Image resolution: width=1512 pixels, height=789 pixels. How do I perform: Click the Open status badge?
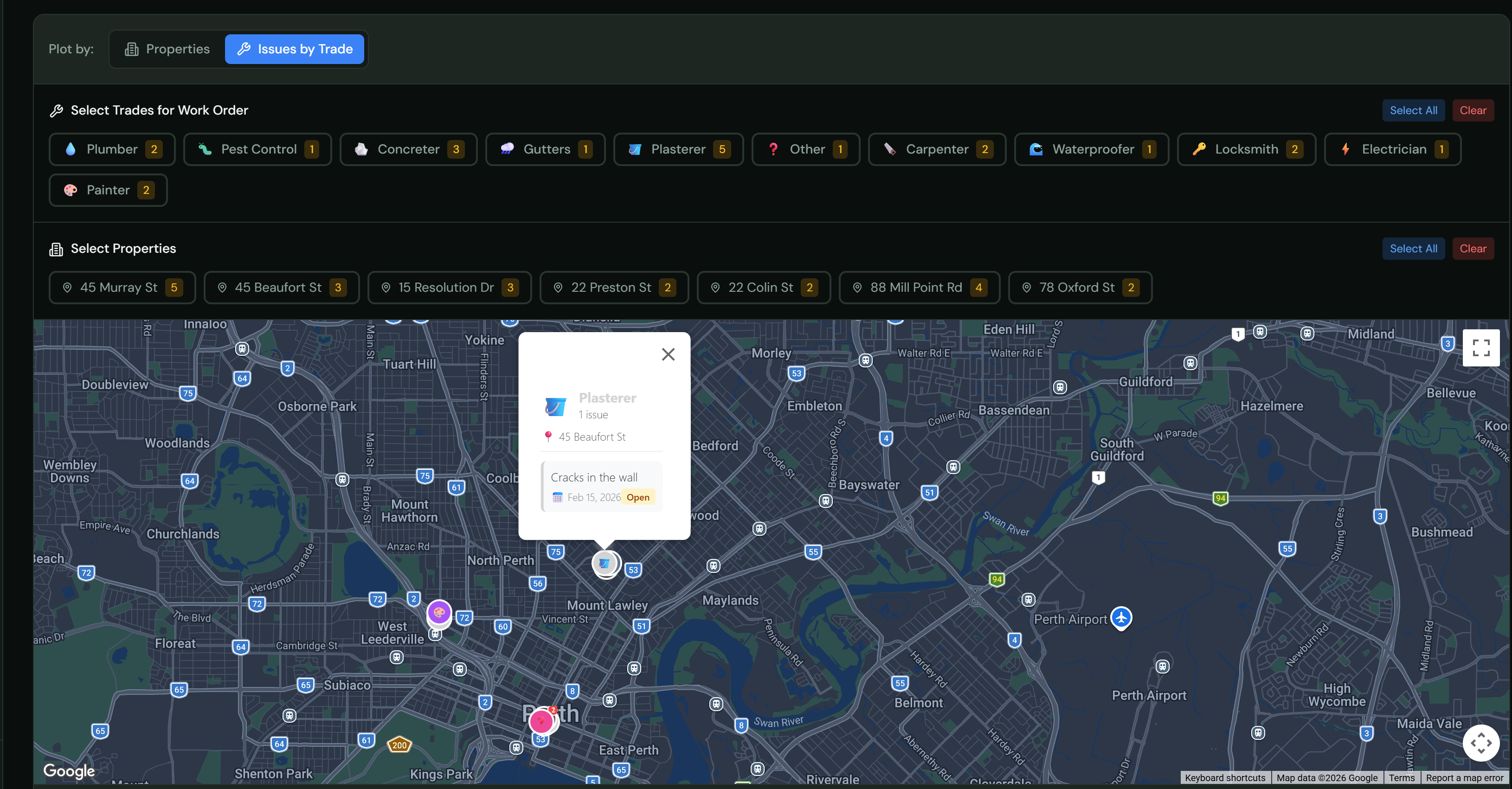637,497
